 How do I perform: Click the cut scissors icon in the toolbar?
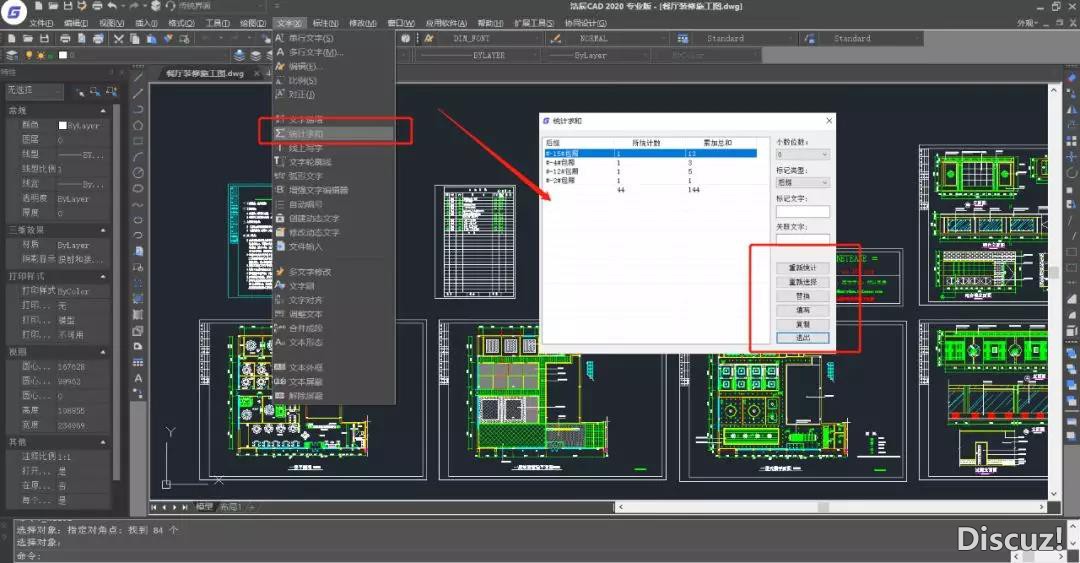point(119,39)
